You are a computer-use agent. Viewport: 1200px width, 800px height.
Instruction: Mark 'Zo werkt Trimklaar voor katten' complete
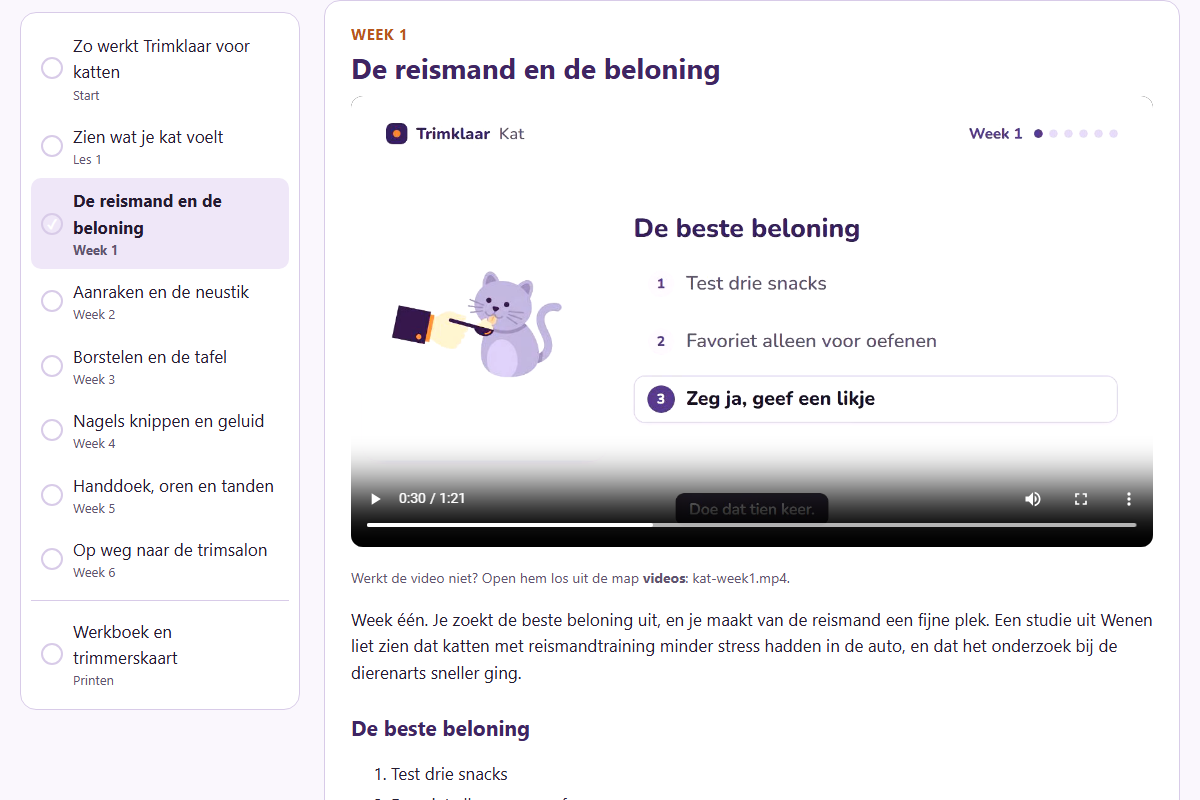pos(52,68)
